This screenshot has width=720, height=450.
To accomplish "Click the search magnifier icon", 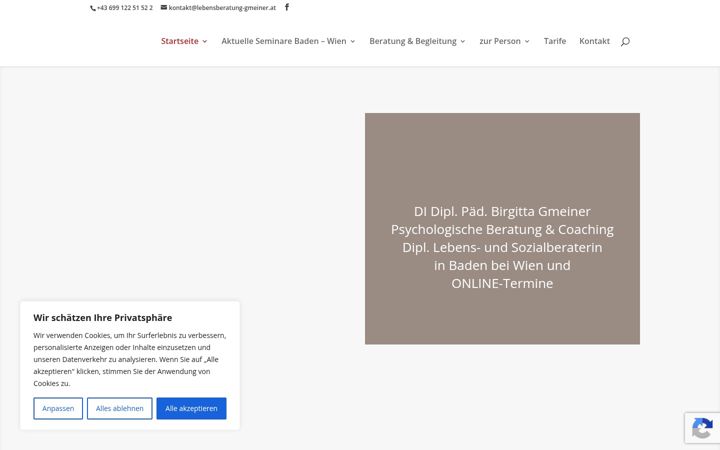I will pos(625,42).
